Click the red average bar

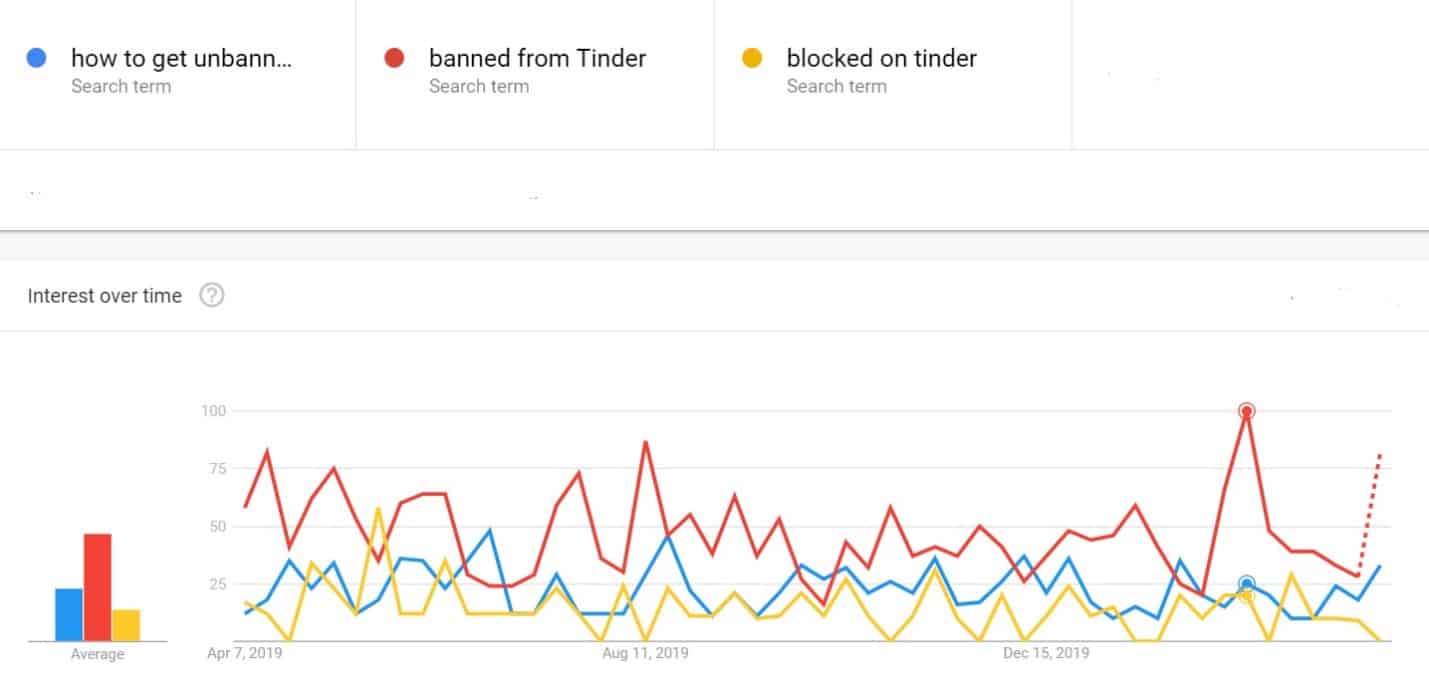pos(97,587)
